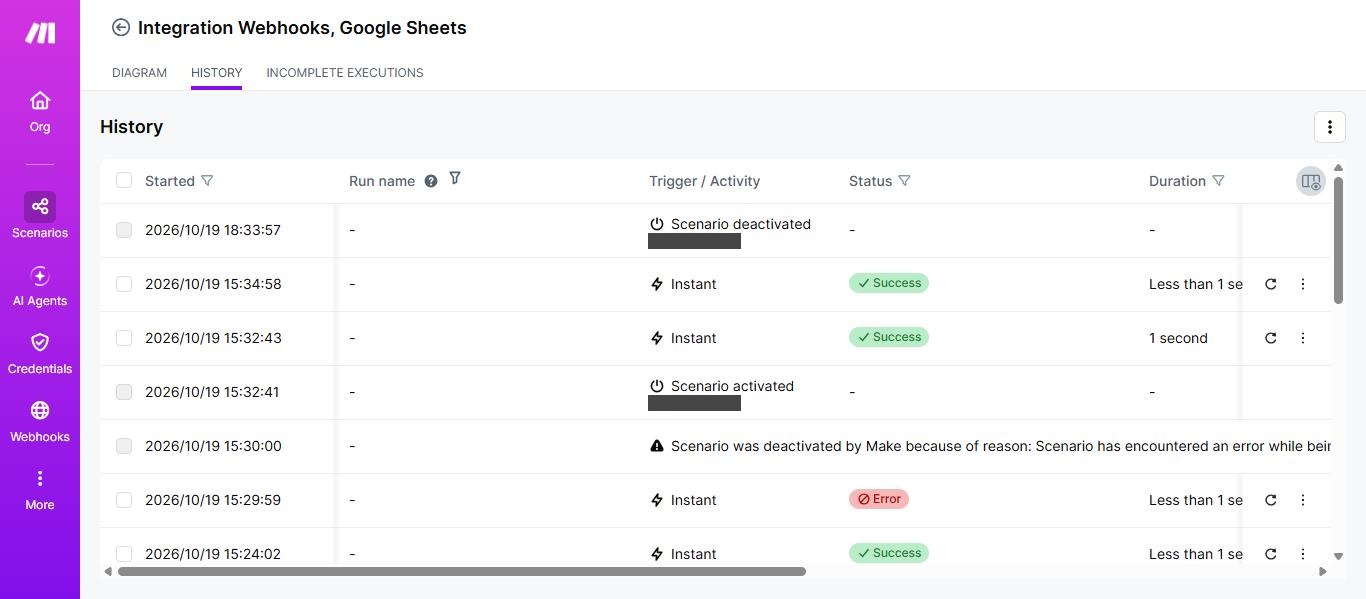Select the History tab

click(x=216, y=73)
